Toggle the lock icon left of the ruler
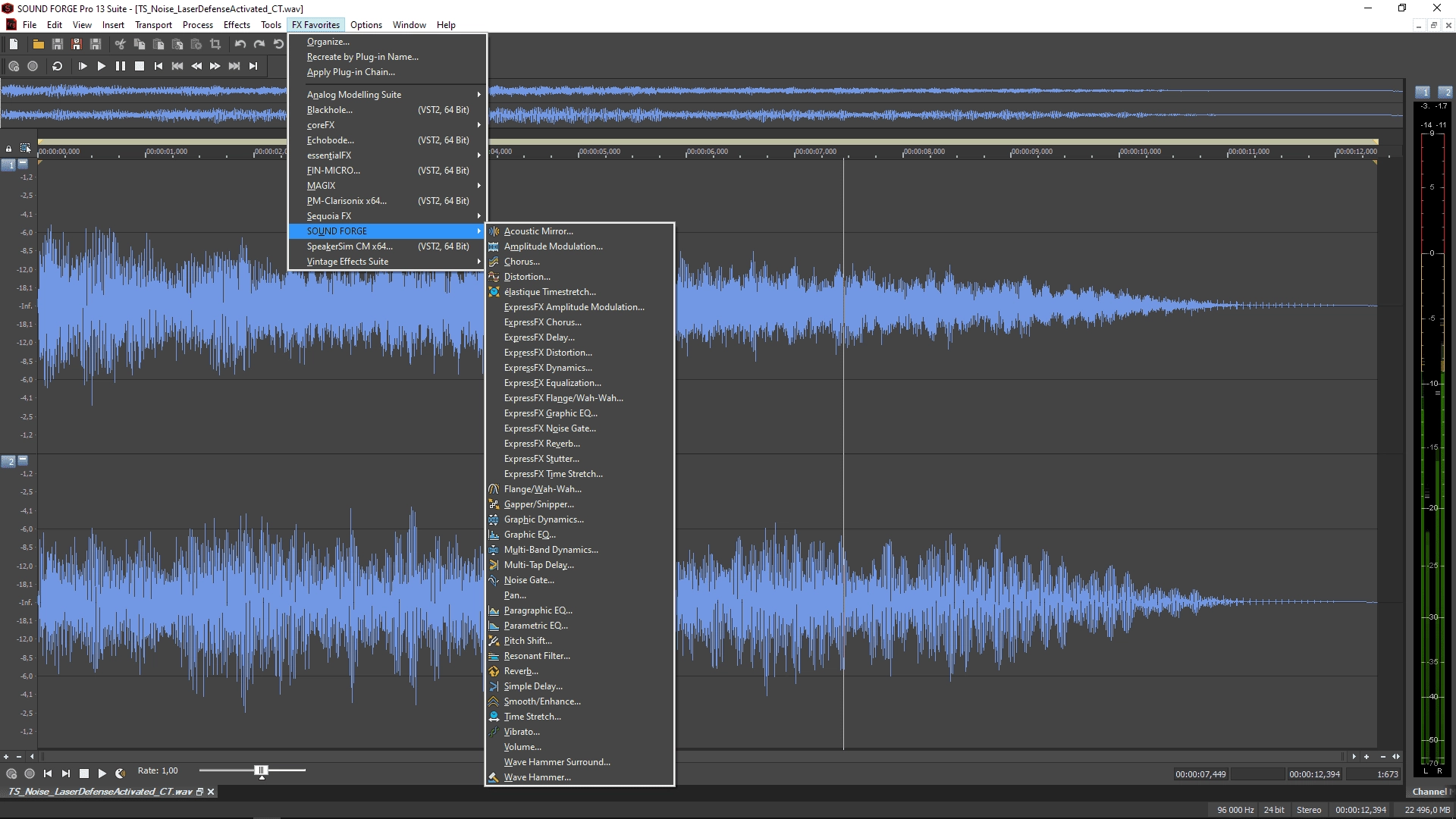 (8, 149)
